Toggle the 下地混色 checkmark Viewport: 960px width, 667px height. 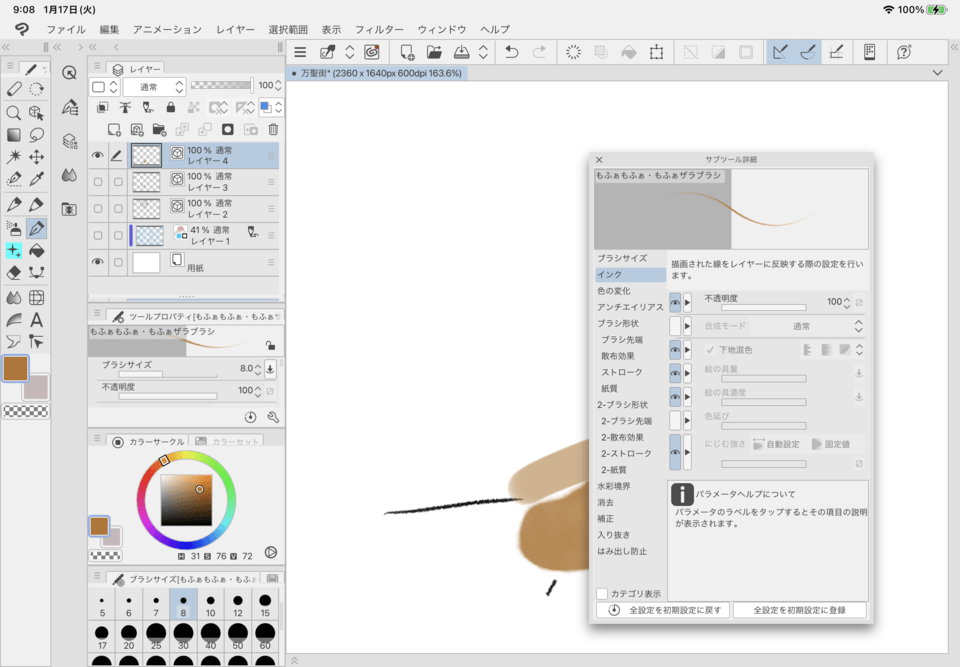[x=710, y=350]
